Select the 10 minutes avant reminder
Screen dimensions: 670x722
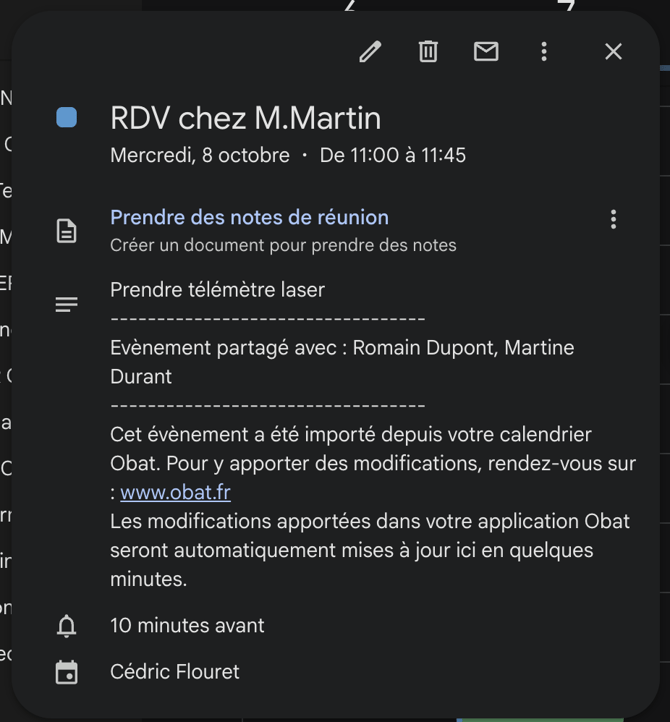click(187, 626)
